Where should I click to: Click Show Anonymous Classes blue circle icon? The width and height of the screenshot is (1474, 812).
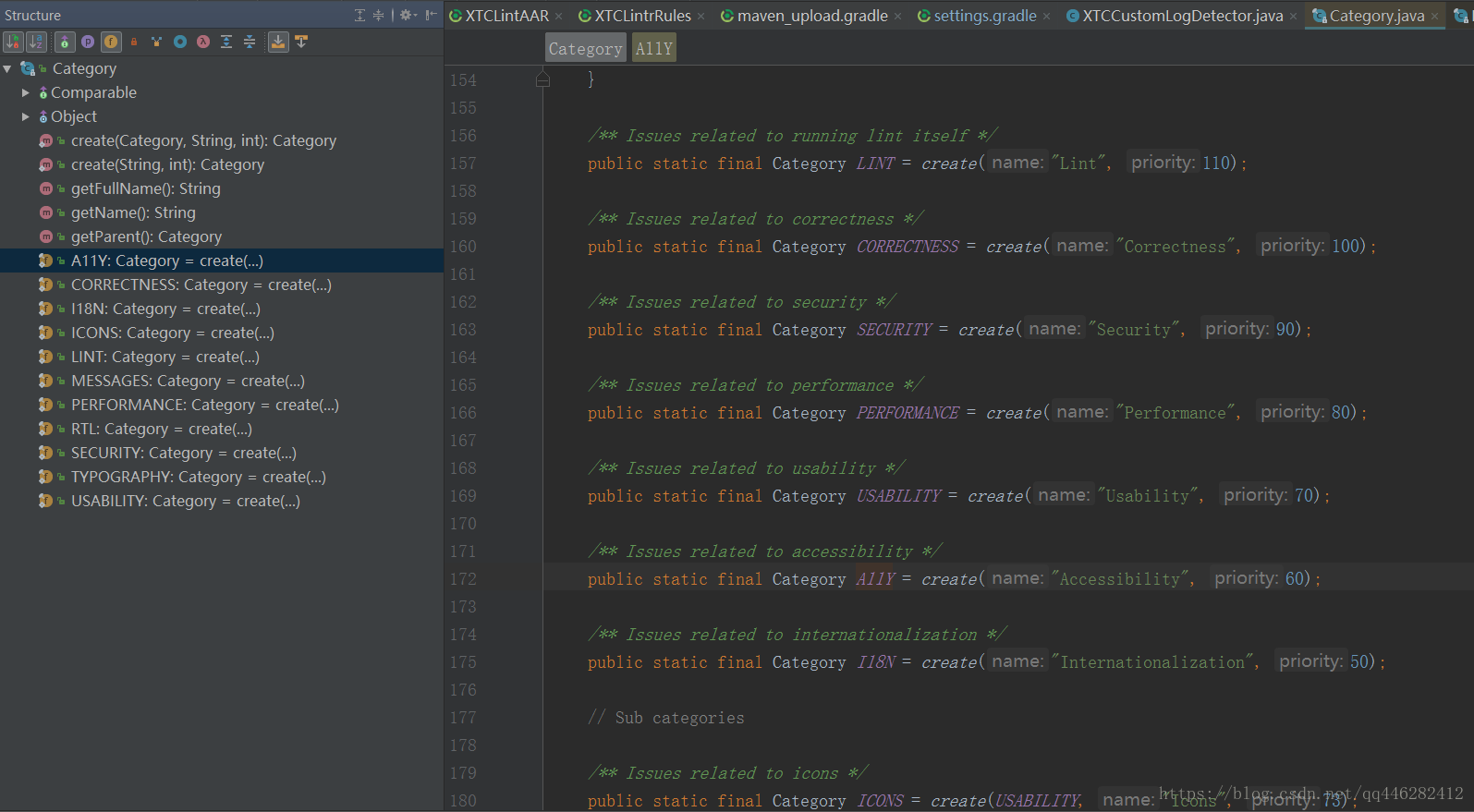pos(180,42)
